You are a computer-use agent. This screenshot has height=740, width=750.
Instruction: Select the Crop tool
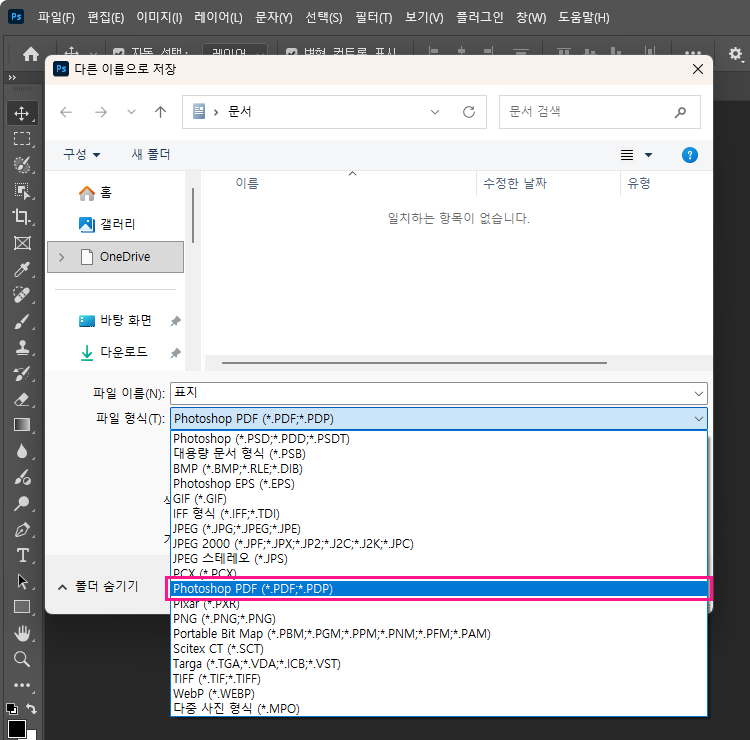[x=22, y=217]
